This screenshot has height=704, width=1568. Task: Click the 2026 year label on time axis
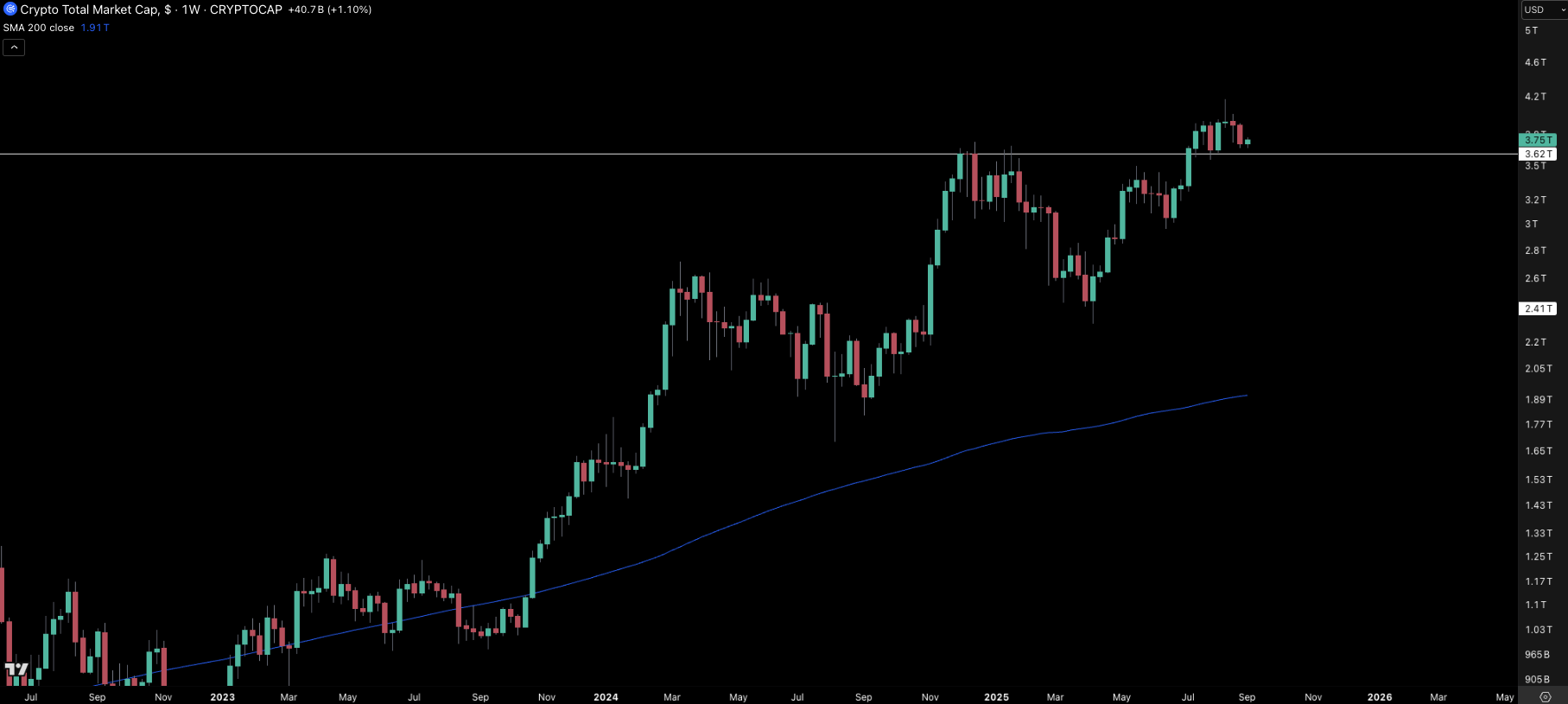point(1380,697)
